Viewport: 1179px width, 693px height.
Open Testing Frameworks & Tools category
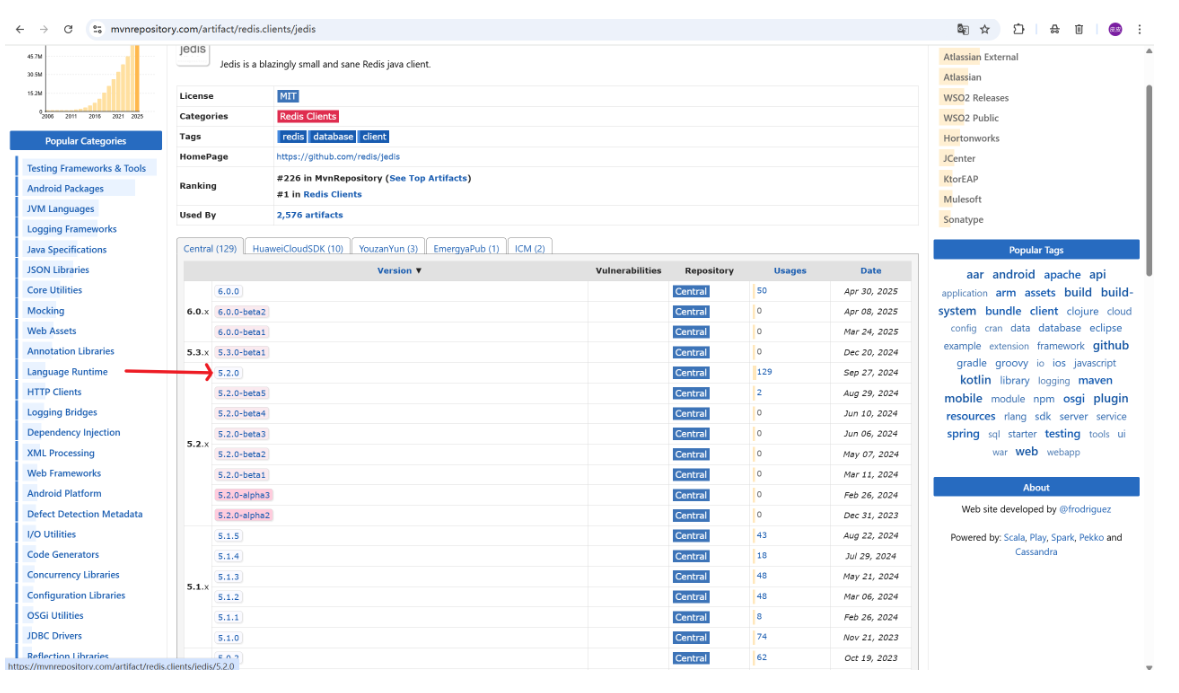pos(86,168)
